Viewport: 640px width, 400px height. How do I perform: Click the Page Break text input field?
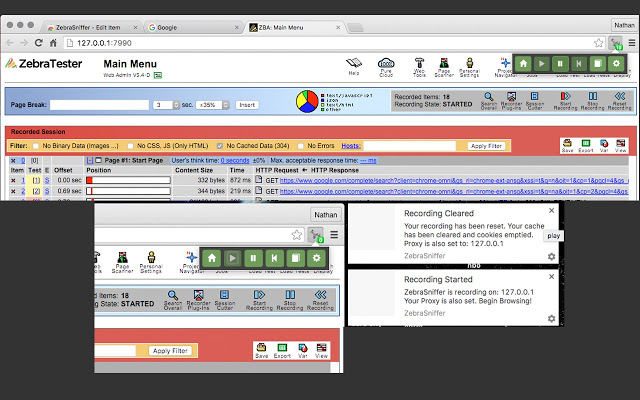tap(100, 105)
